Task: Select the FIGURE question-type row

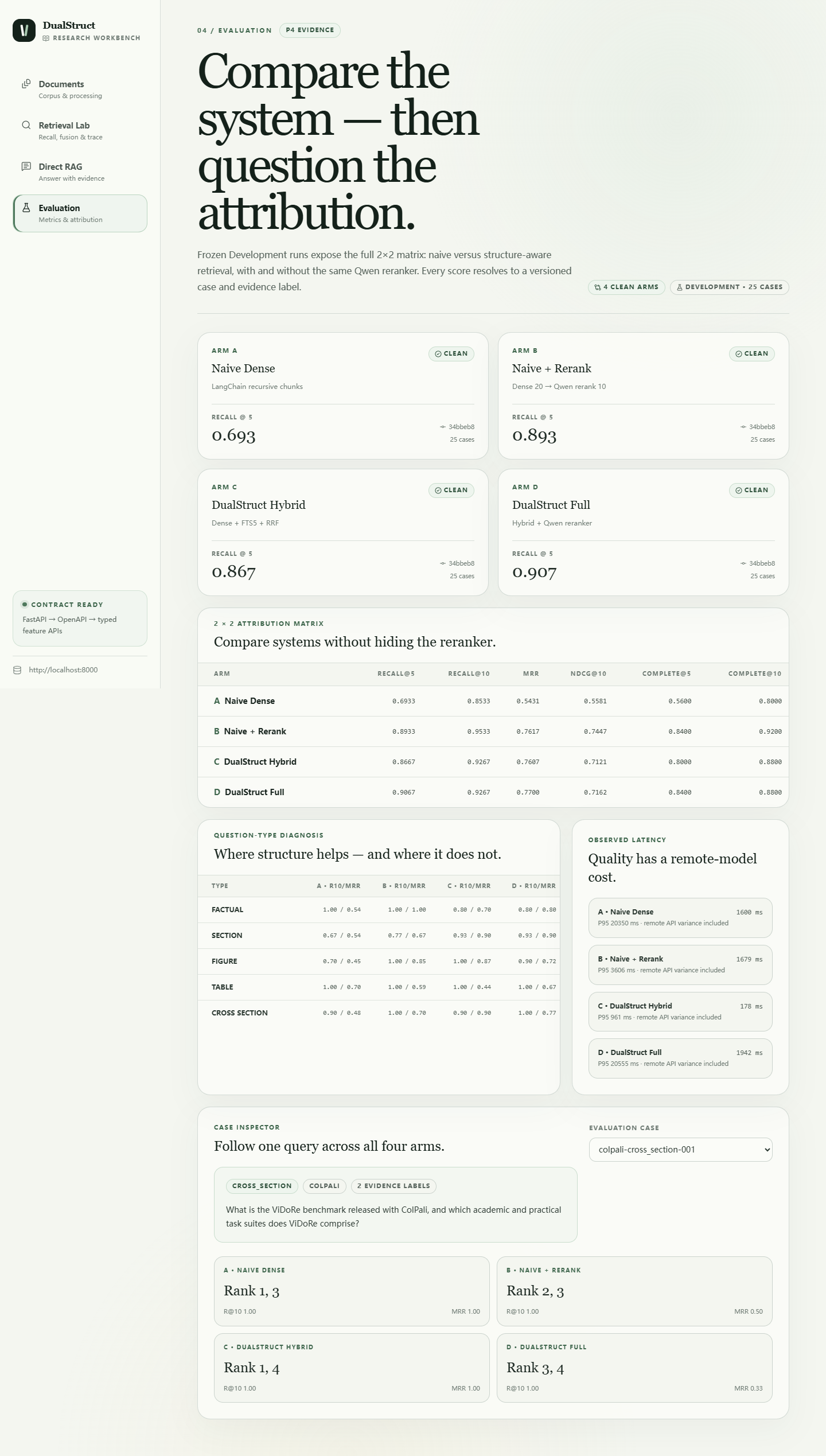Action: [379, 961]
